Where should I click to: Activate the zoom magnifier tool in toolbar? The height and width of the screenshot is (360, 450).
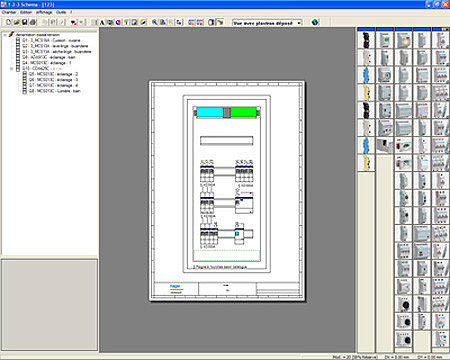[155, 22]
